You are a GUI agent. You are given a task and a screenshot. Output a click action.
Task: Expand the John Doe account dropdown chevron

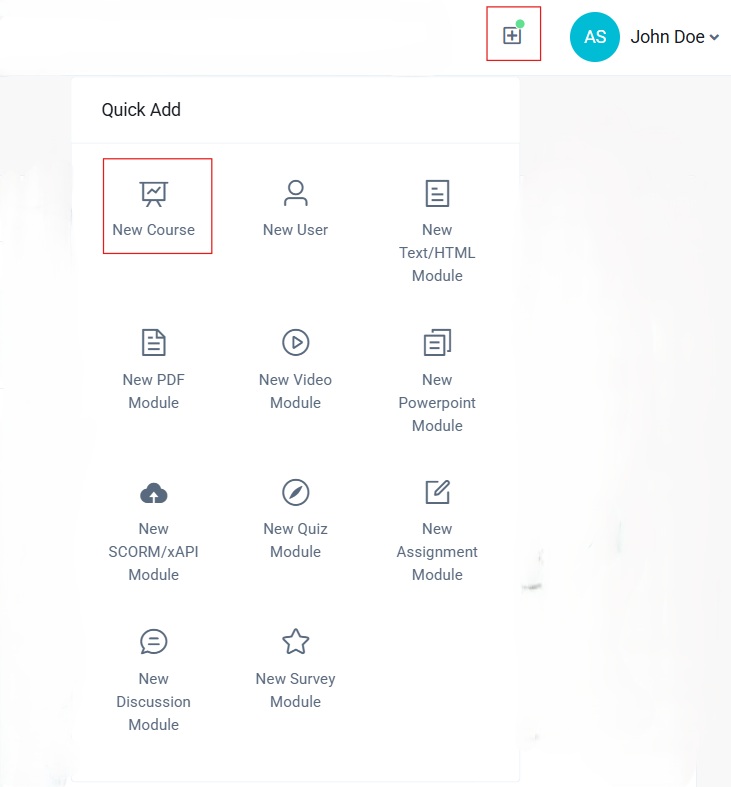(714, 37)
